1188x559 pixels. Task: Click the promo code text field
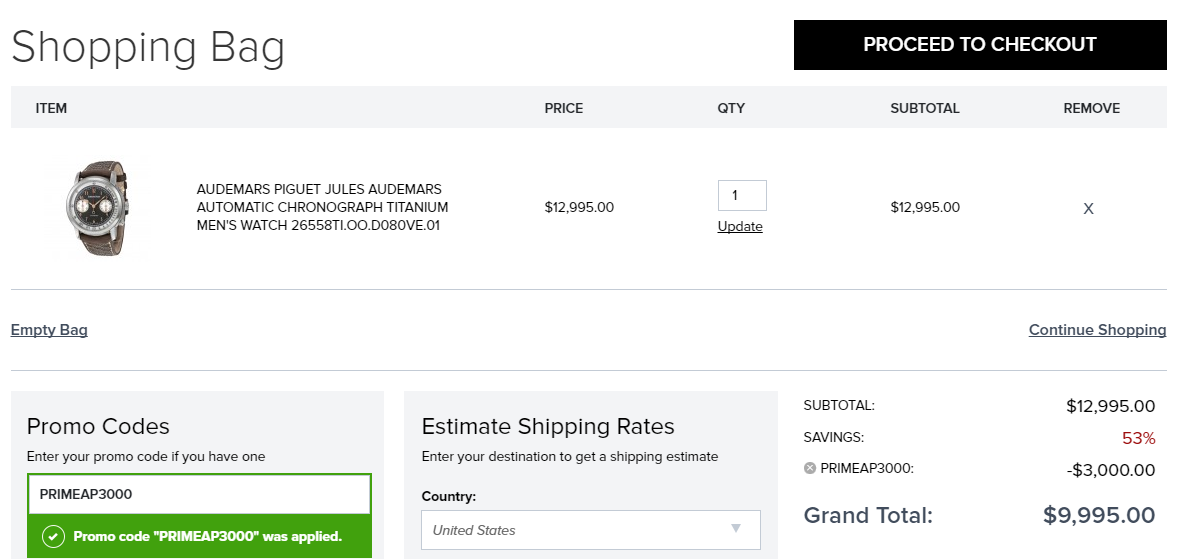(199, 495)
